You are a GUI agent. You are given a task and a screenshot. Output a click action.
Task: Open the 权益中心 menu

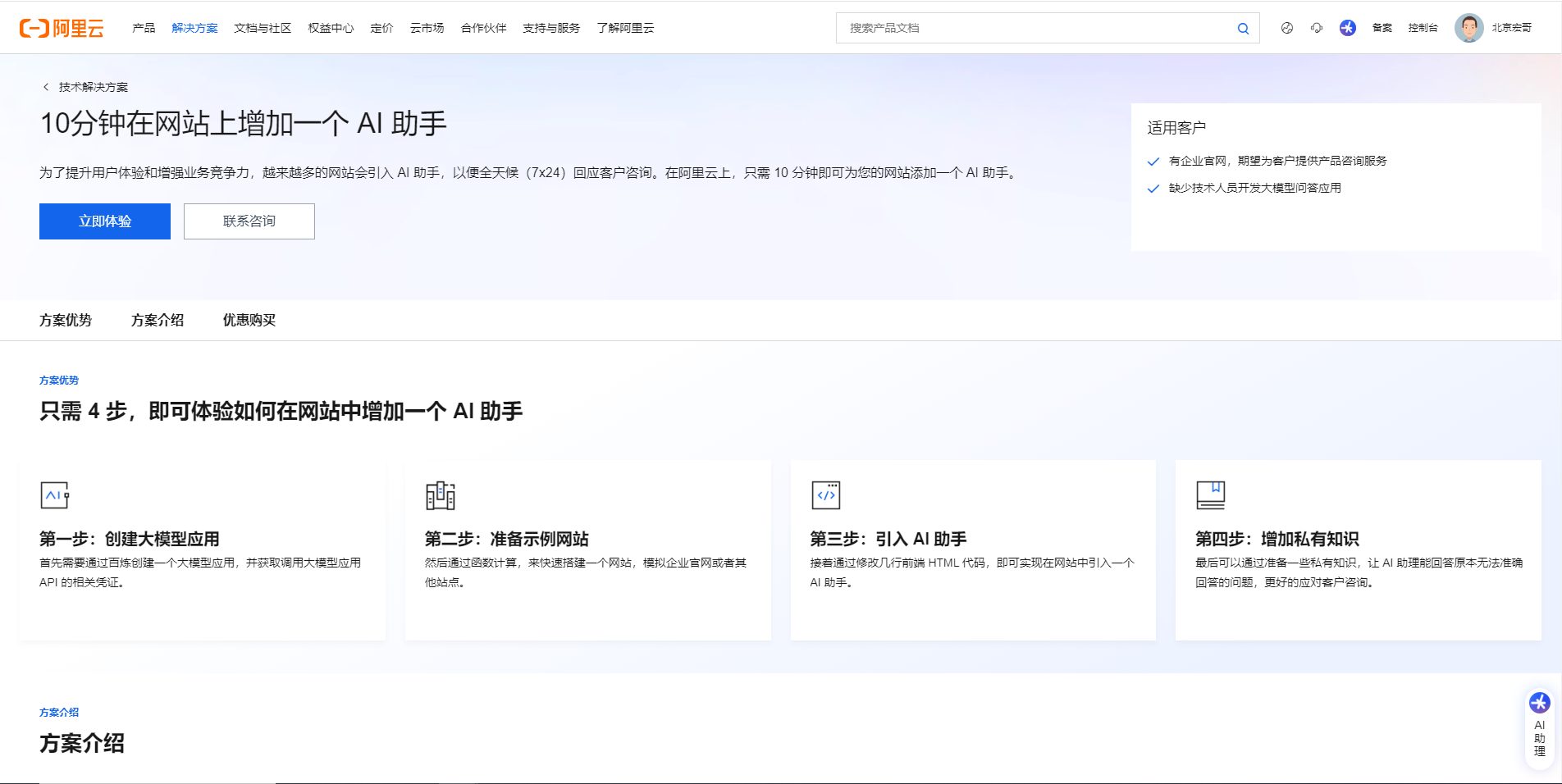click(331, 28)
